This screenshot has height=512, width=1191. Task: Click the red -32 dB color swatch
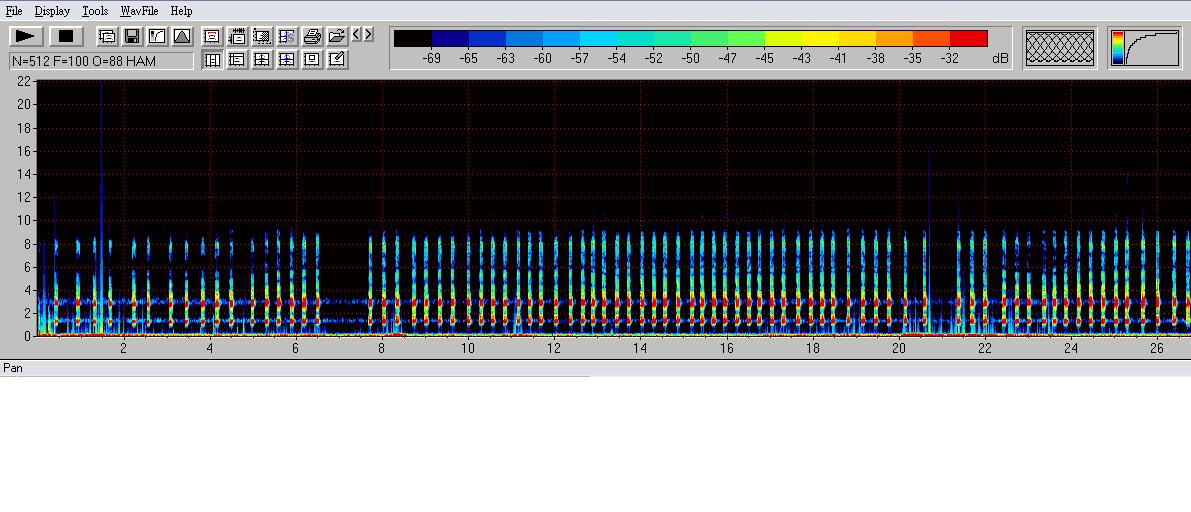(x=968, y=39)
